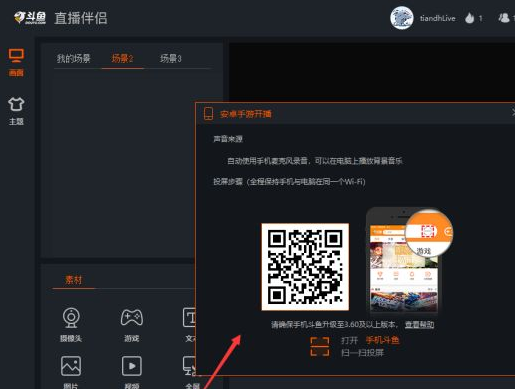
Task: Select the 素材 materials tab
Action: [73, 280]
